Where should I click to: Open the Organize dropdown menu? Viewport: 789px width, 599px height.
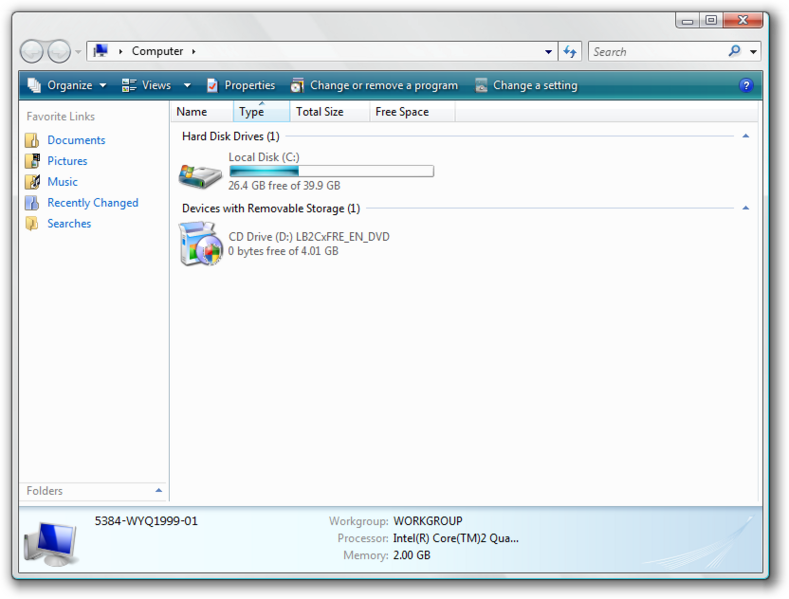pyautogui.click(x=66, y=85)
